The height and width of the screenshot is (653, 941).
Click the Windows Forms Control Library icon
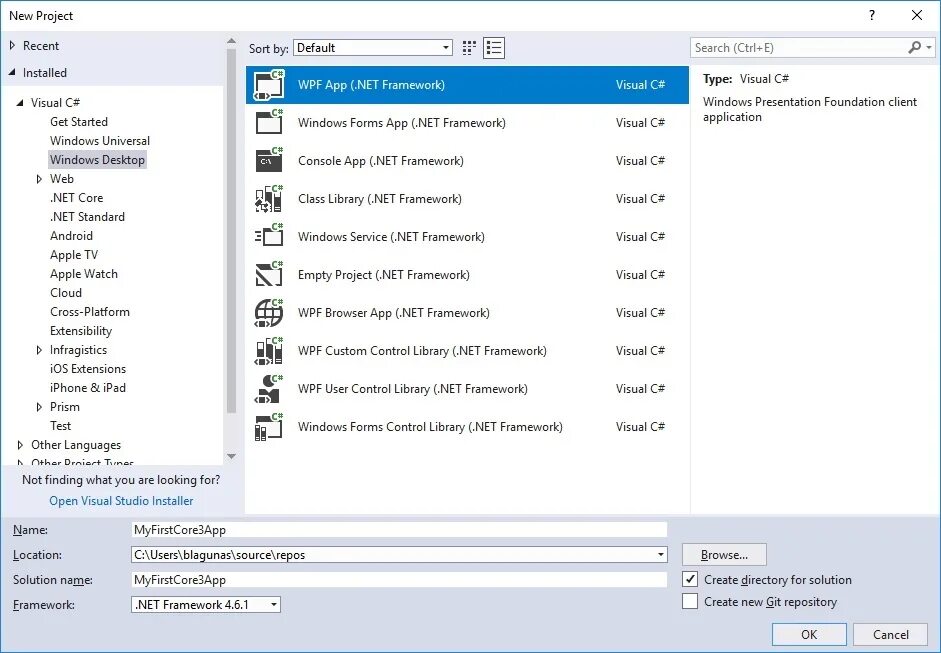(x=268, y=427)
